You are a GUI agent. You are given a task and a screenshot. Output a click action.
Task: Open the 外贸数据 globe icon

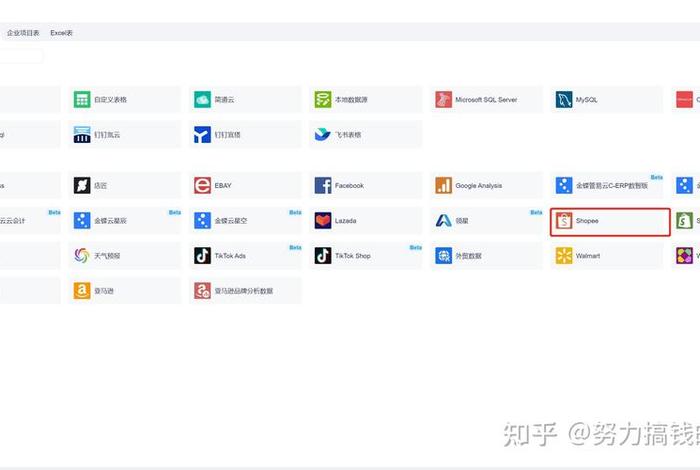click(x=443, y=256)
